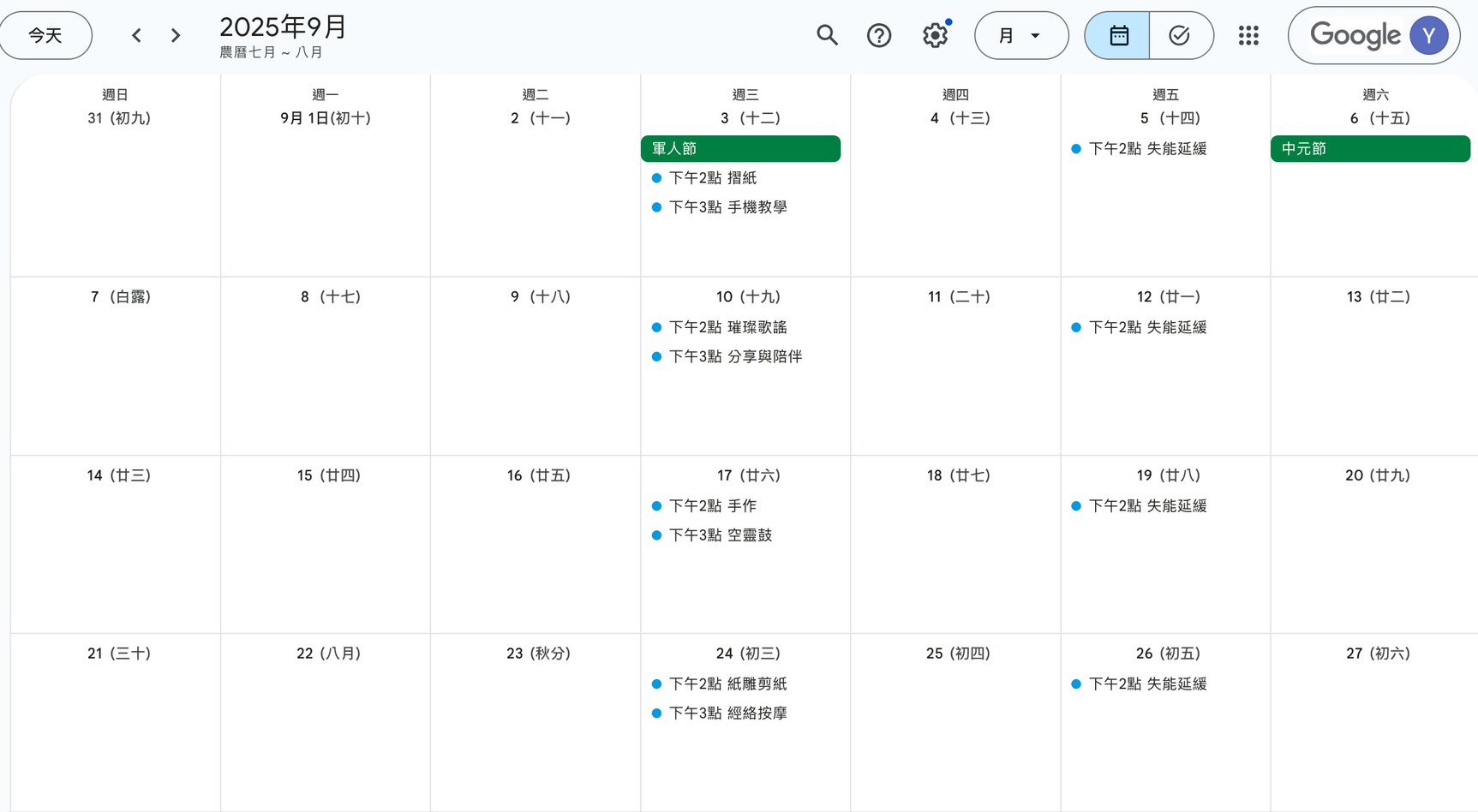Open 失能延緩 event on September 19
This screenshot has width=1478, height=812.
[x=1147, y=506]
